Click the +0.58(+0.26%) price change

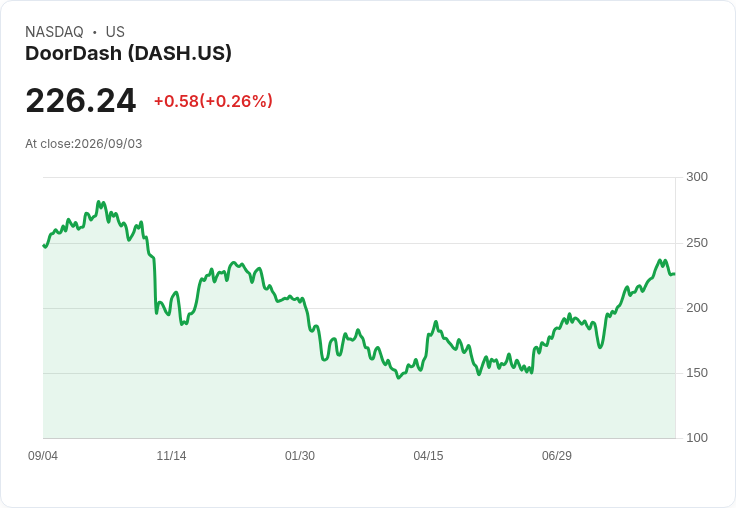(x=213, y=101)
